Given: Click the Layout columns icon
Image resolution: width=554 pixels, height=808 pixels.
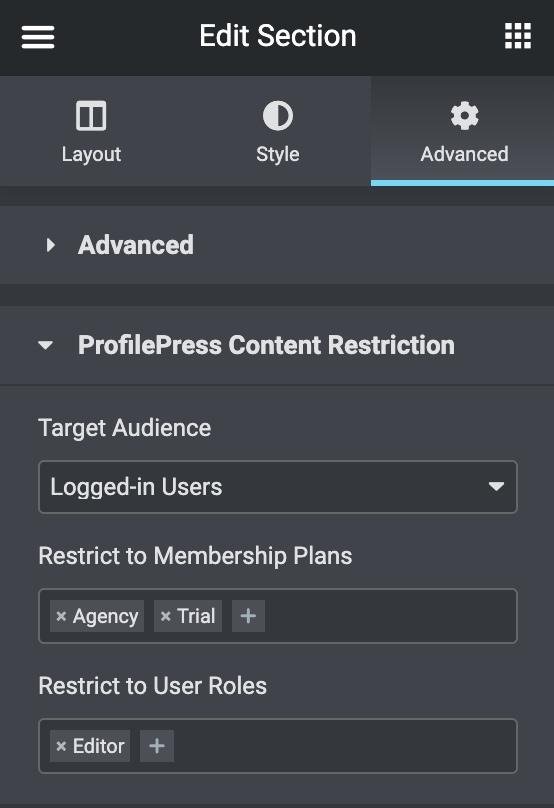Looking at the screenshot, I should tap(91, 115).
